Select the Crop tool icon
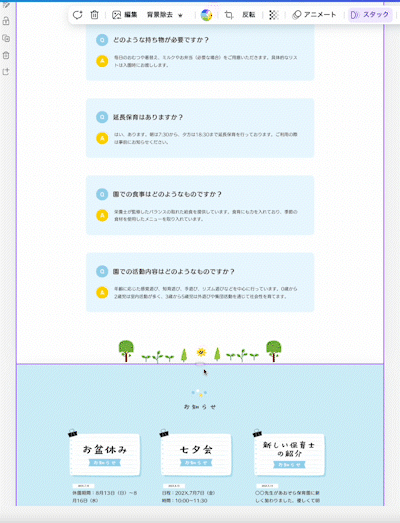Screen dimensions: 400x523 point(229,15)
